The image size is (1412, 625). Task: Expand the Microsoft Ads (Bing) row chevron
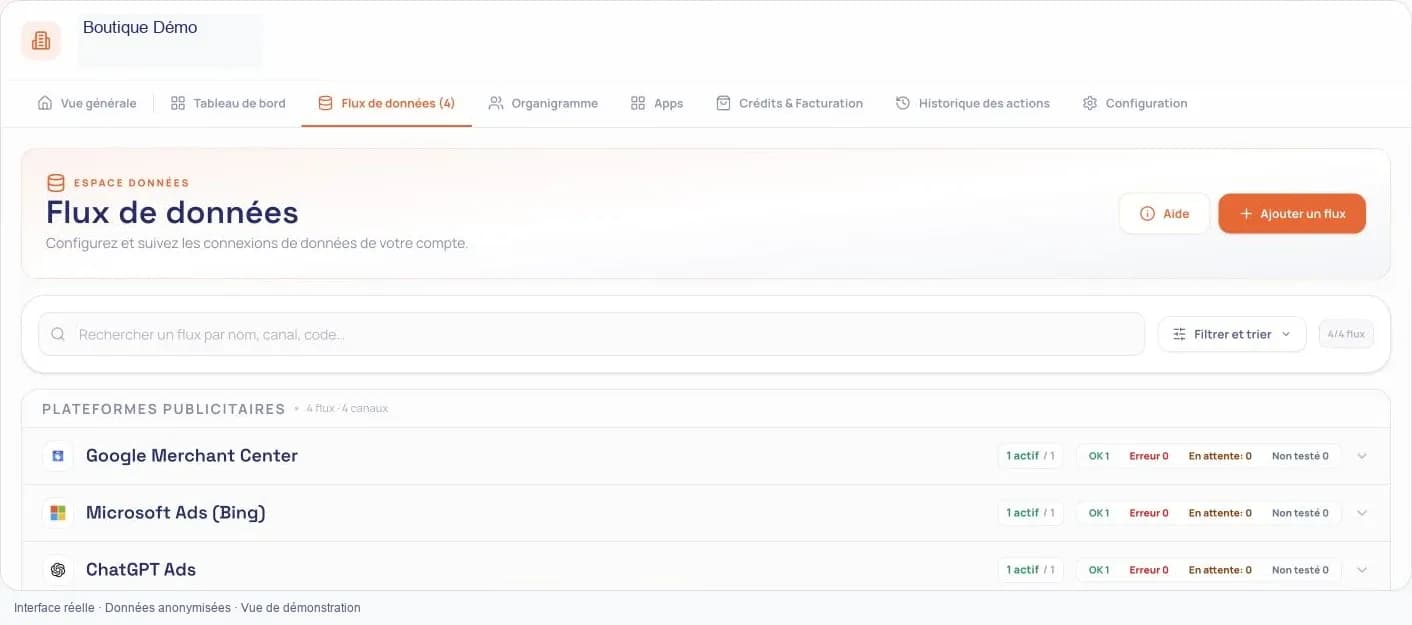point(1361,513)
